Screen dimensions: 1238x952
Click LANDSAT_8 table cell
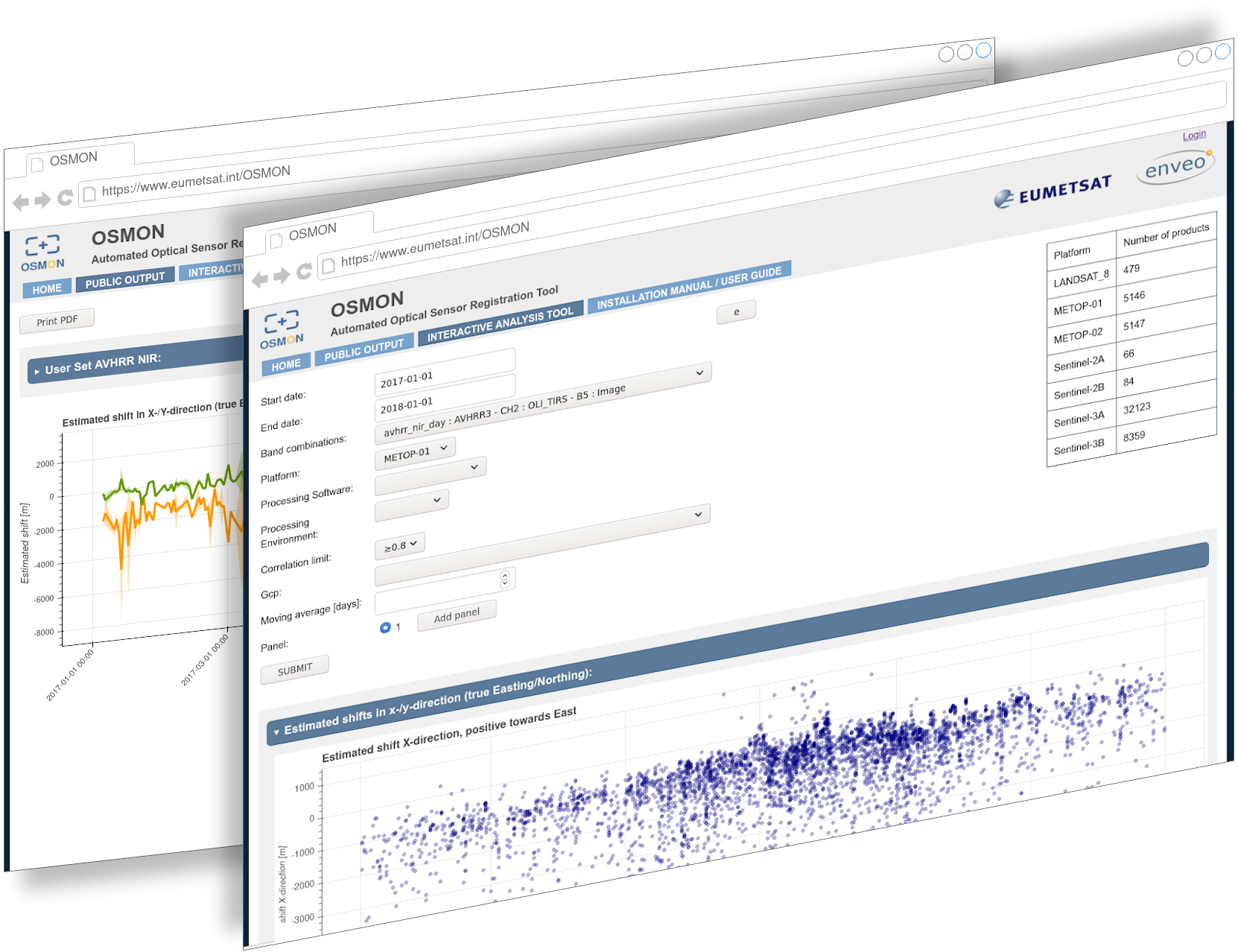[x=1081, y=279]
